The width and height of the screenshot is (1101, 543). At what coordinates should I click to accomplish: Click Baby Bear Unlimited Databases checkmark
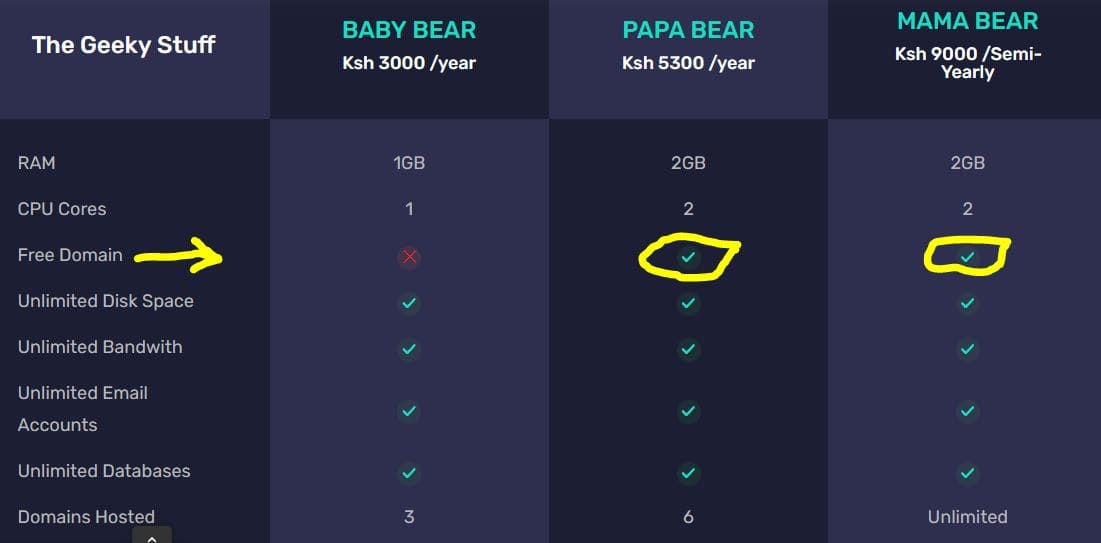pyautogui.click(x=408, y=472)
